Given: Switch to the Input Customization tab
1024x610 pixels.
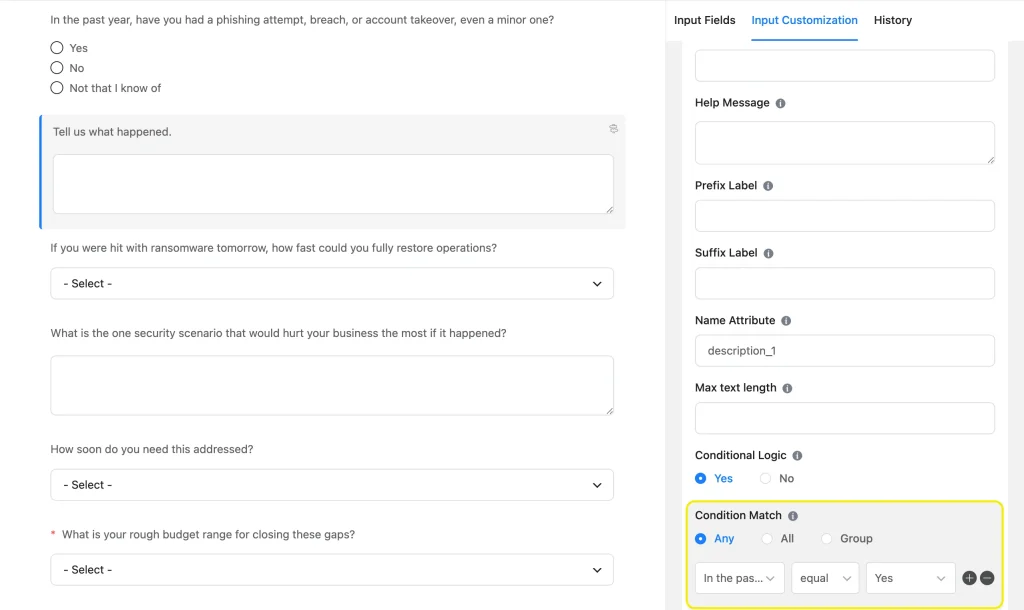Looking at the screenshot, I should 804,20.
